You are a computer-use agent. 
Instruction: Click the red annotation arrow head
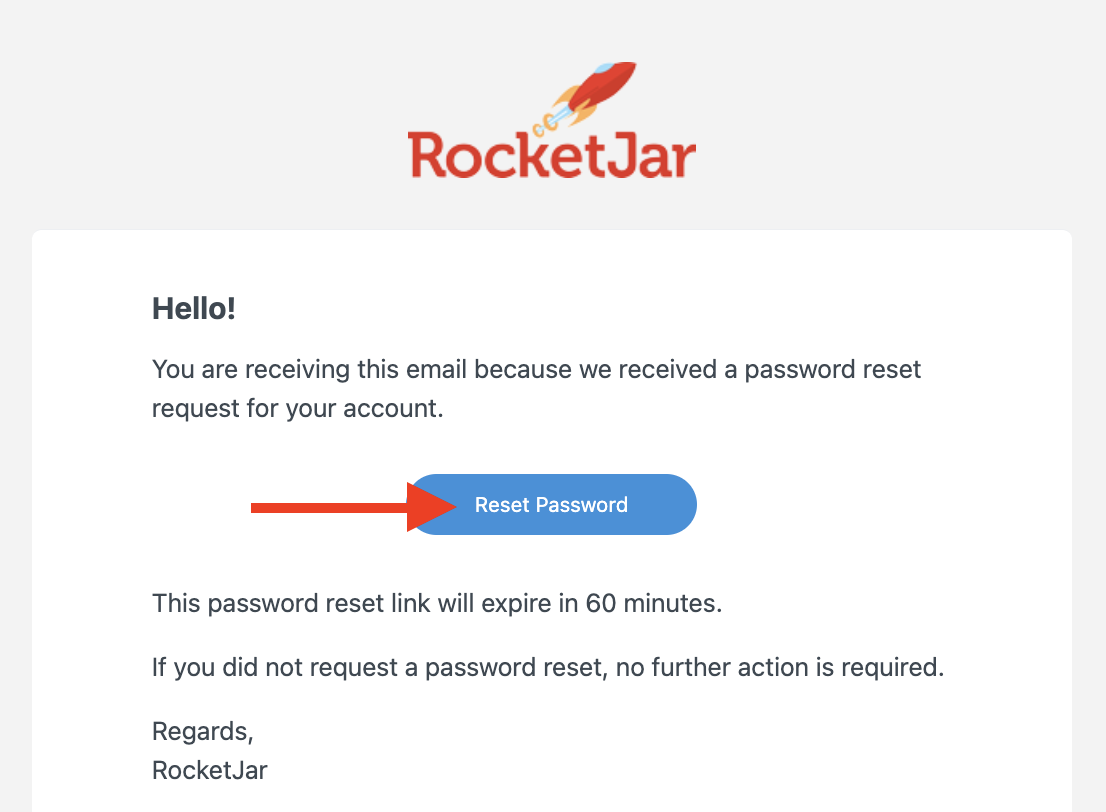coord(431,507)
